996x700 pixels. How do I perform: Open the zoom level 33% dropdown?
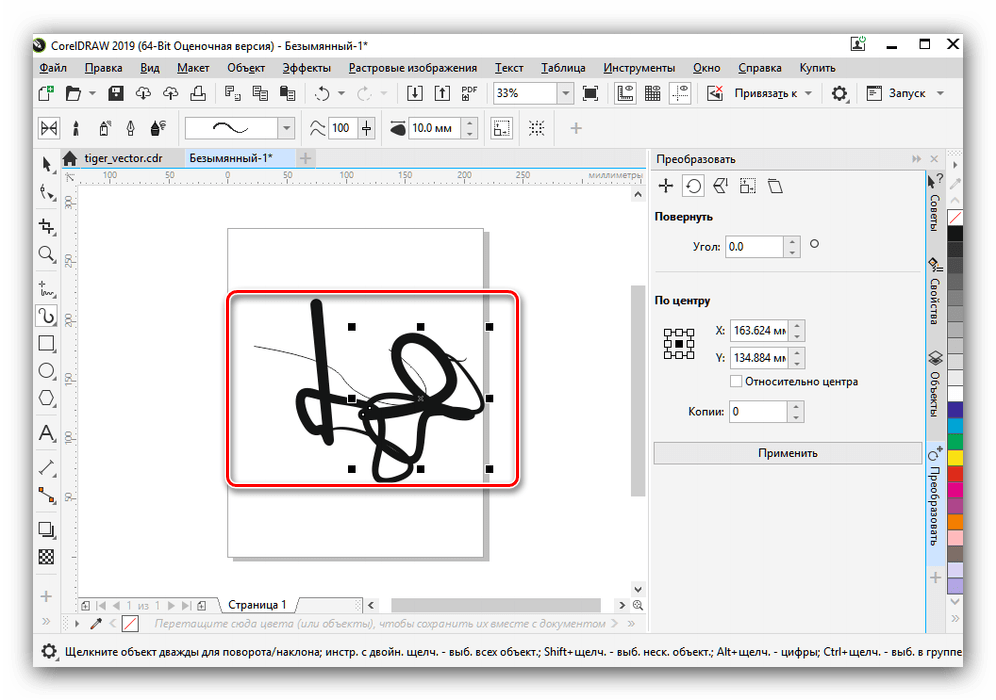[565, 93]
